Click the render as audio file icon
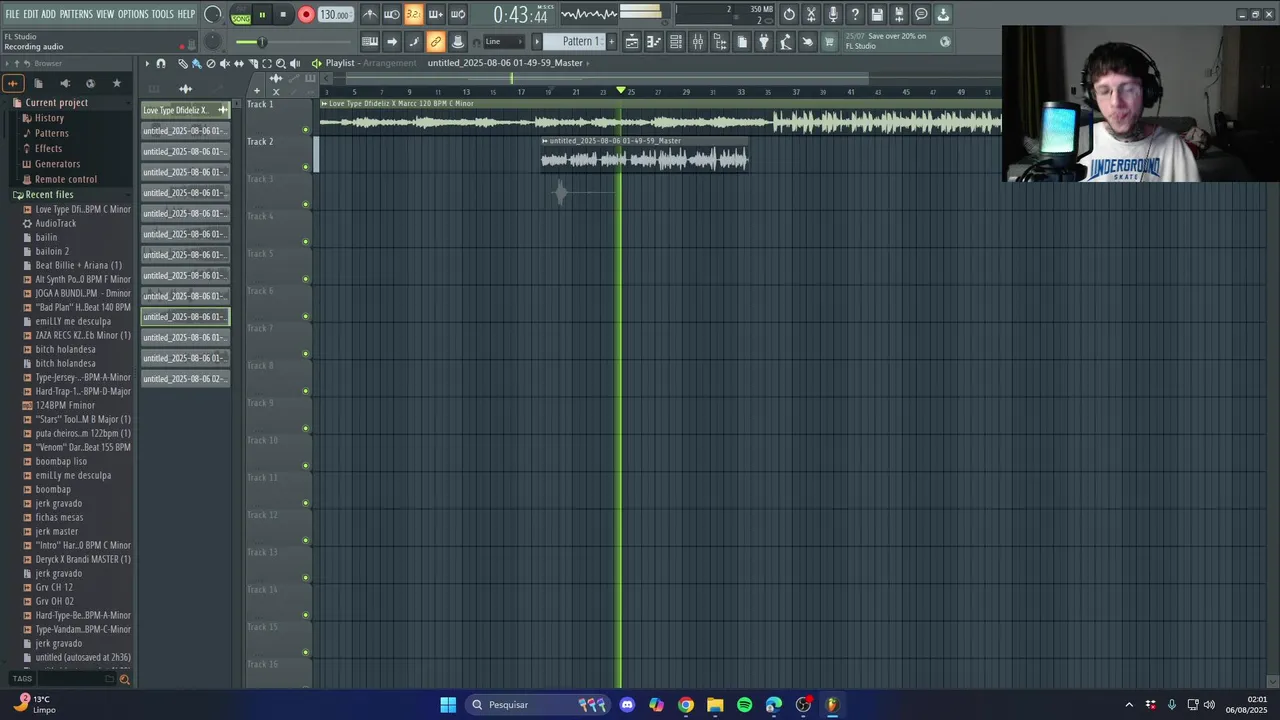1280x720 pixels. (899, 15)
